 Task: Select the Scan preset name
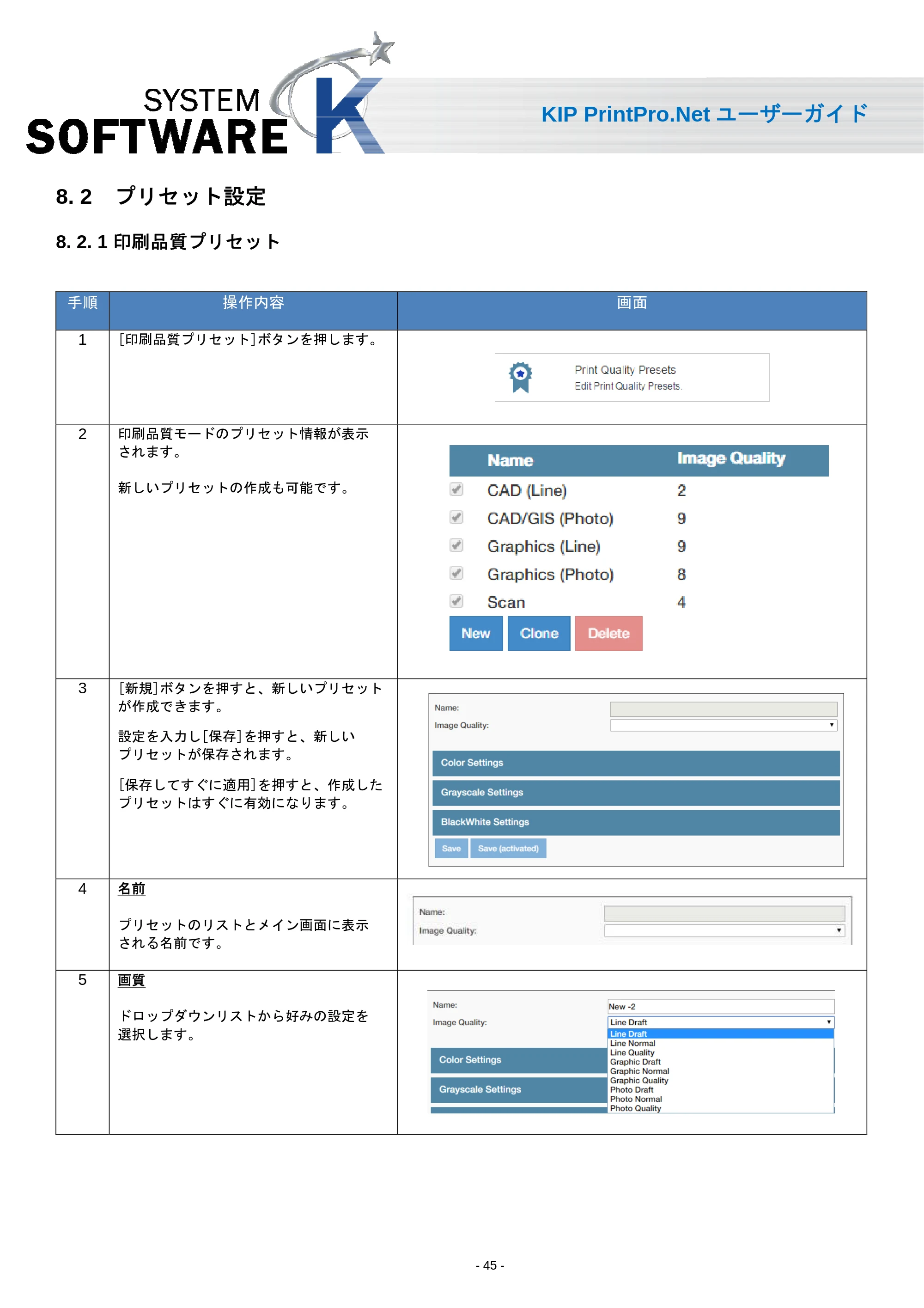tap(505, 602)
